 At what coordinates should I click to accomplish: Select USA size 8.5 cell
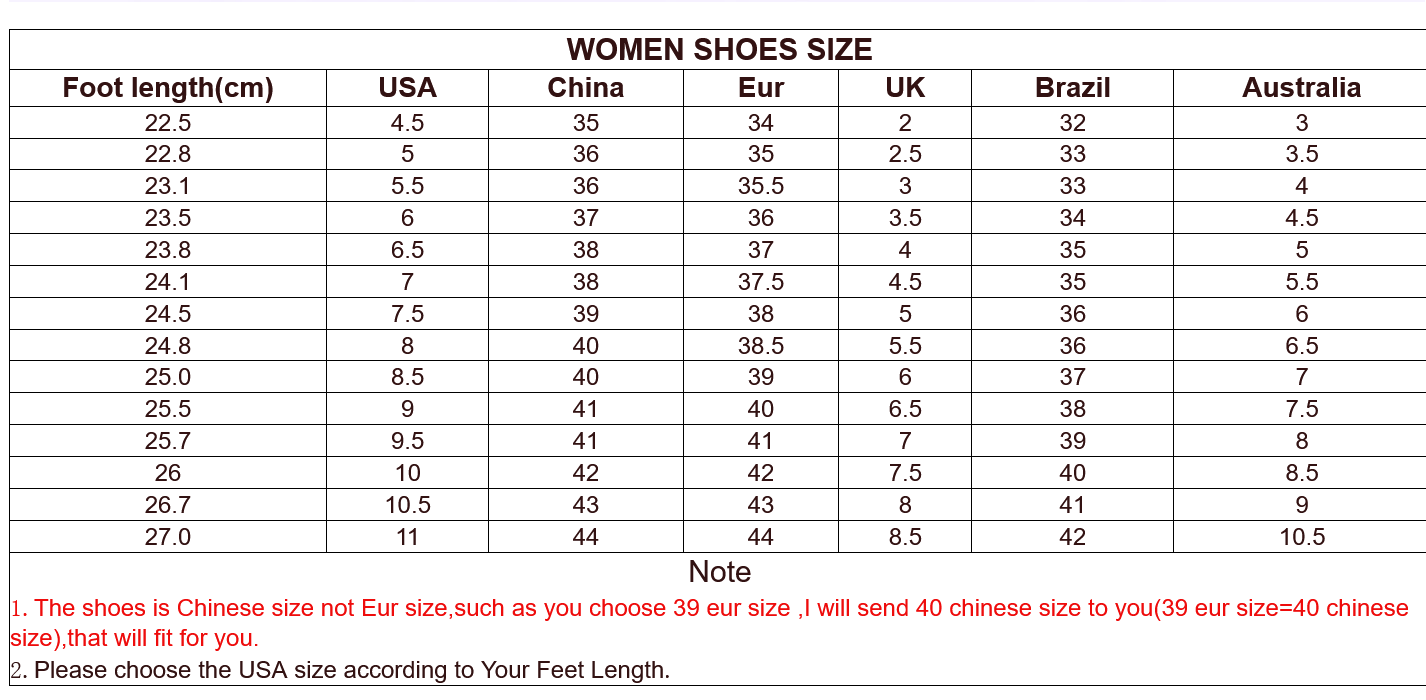coord(407,377)
